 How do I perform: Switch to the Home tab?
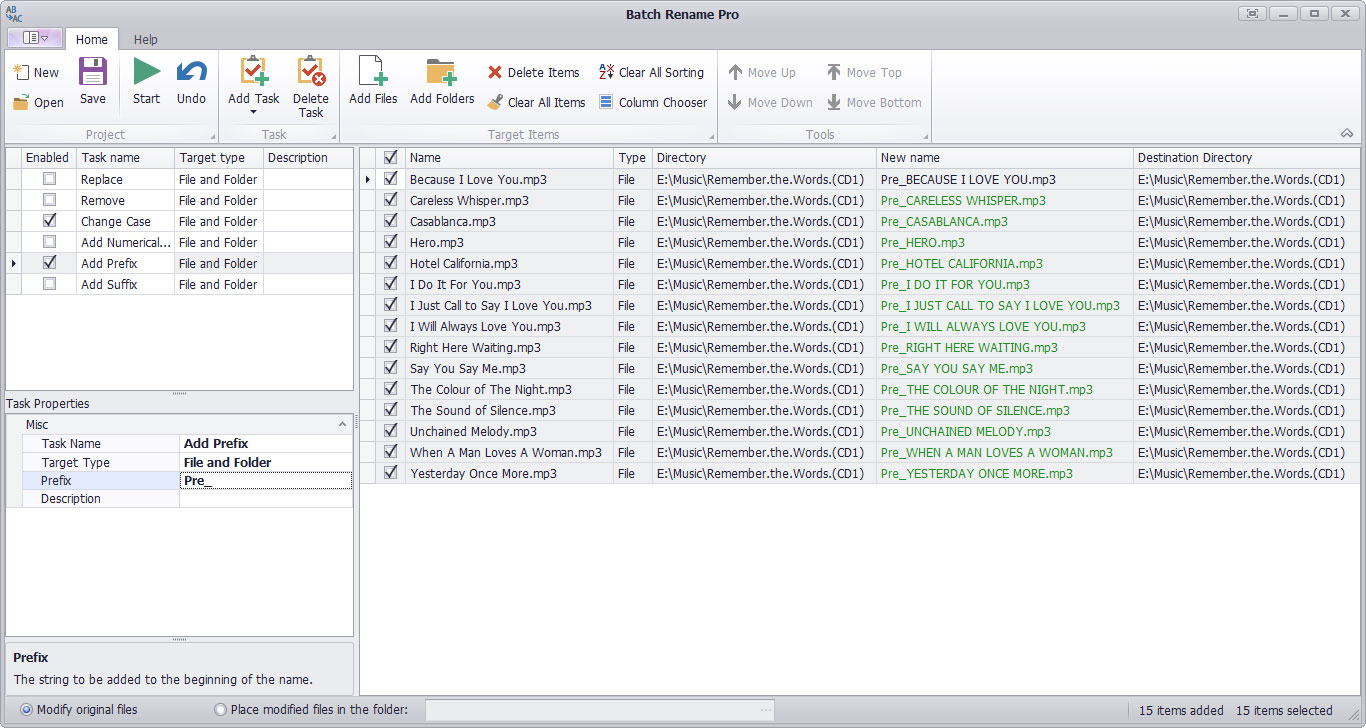[92, 39]
